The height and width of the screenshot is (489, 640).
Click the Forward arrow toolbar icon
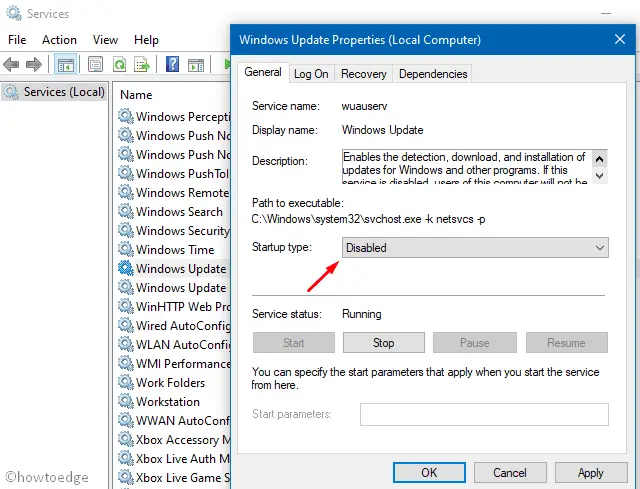click(x=33, y=64)
